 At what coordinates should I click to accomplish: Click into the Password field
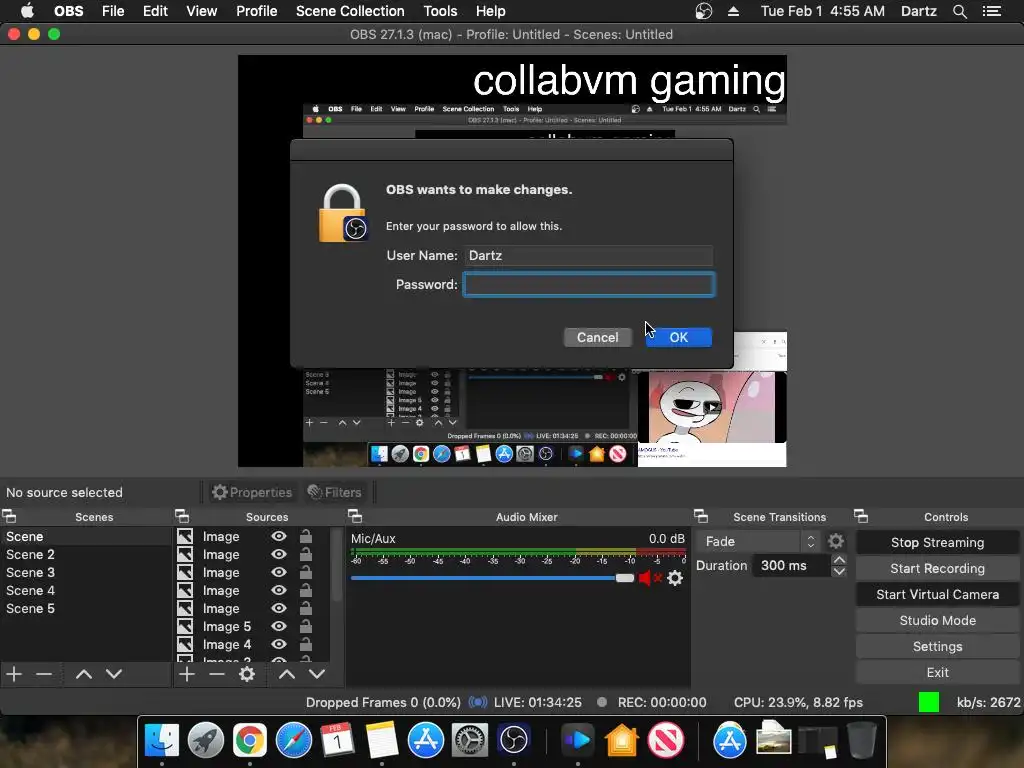(x=588, y=285)
